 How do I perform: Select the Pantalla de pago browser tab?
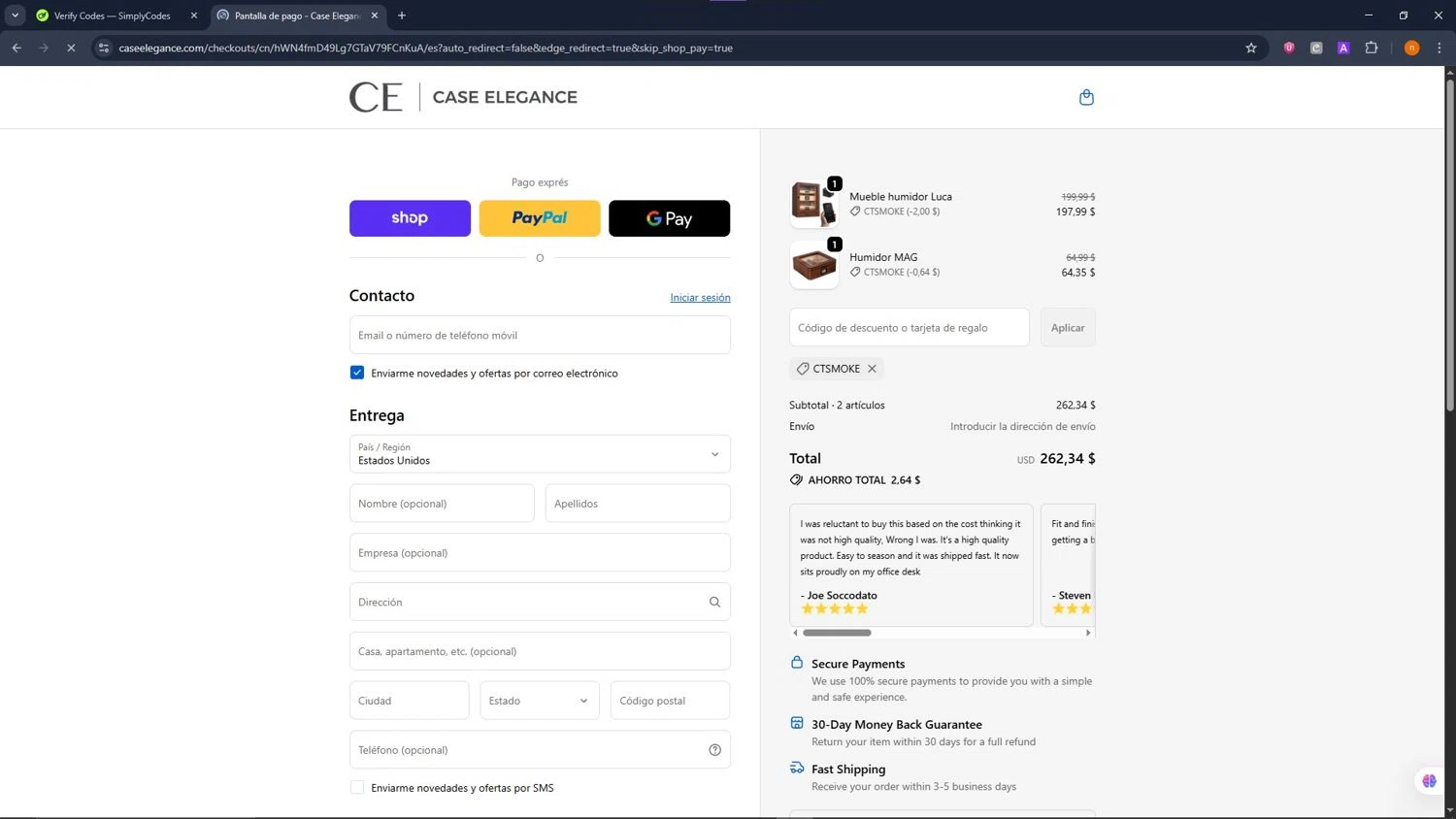pyautogui.click(x=296, y=16)
